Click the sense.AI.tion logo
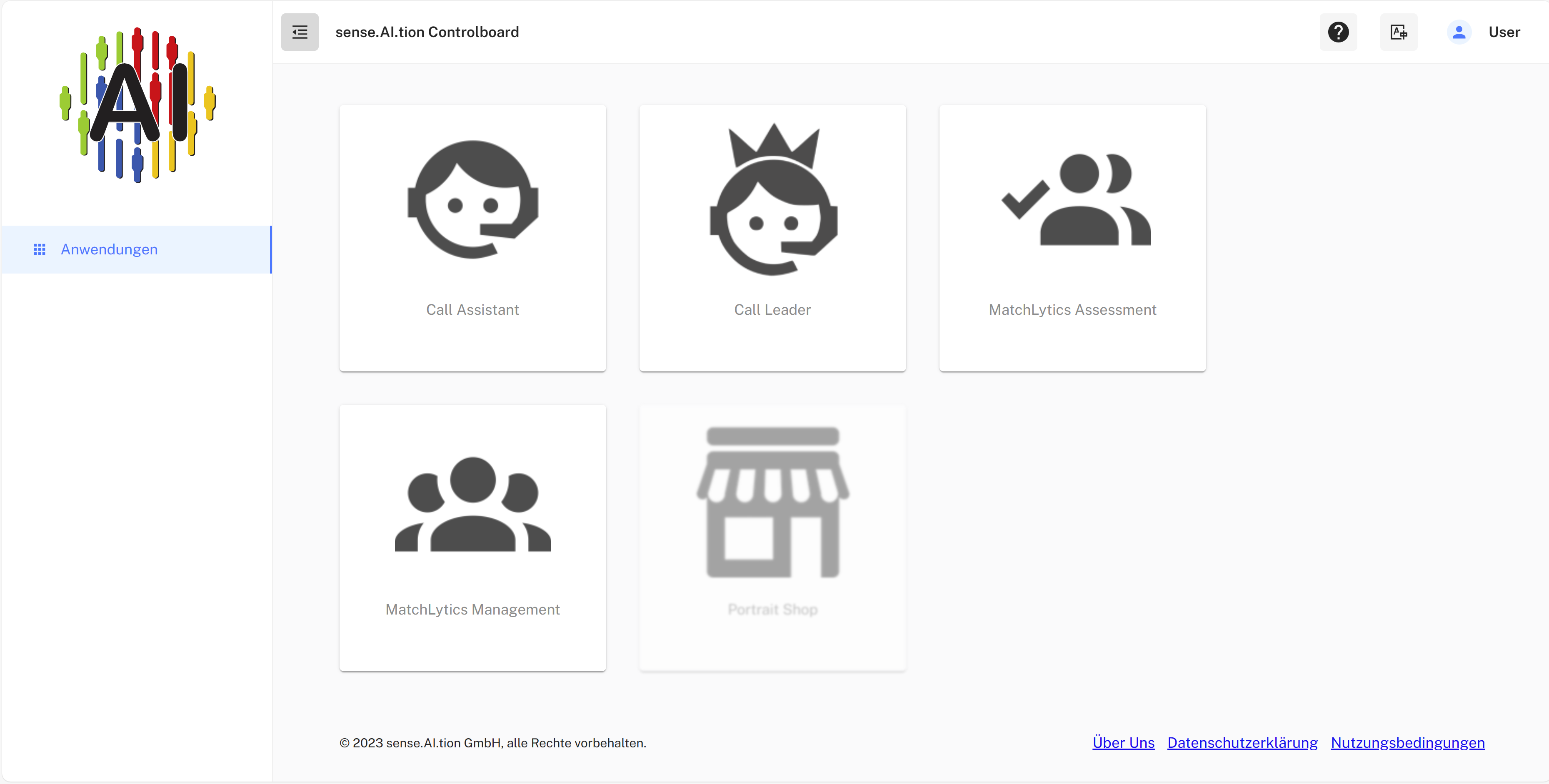 point(138,105)
